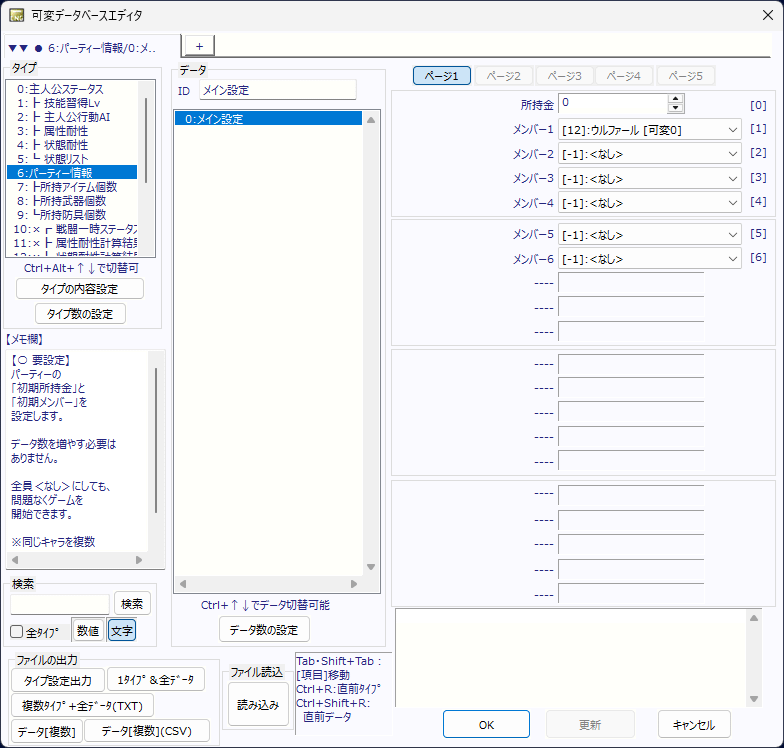This screenshot has width=784, height=748.
Task: Click the ID name input field
Action: 277,90
